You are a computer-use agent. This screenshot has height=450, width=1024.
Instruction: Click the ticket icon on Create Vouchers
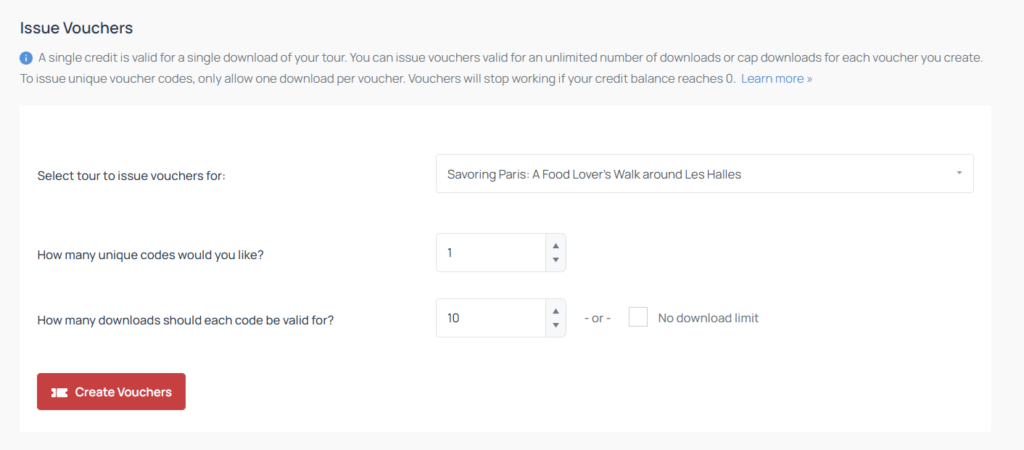[x=60, y=392]
